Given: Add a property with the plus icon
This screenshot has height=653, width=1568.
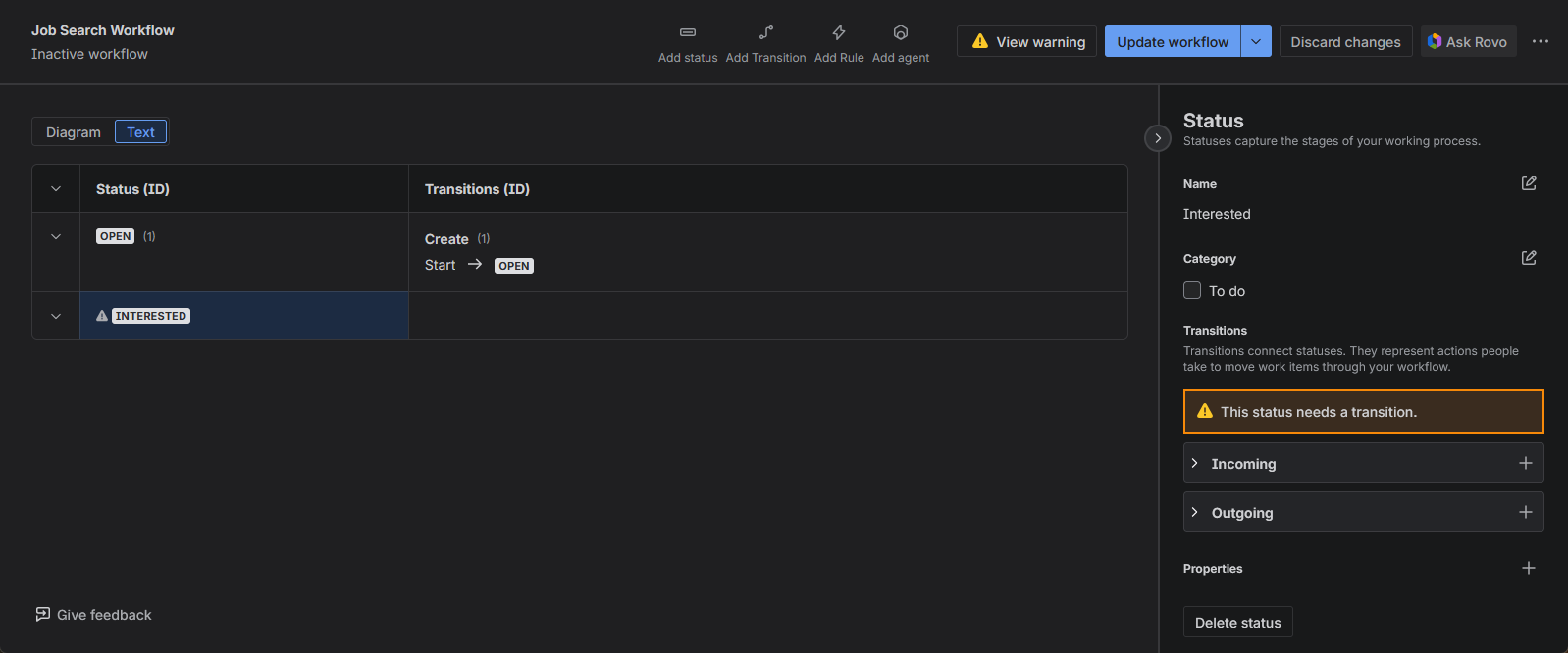Looking at the screenshot, I should coord(1529,568).
